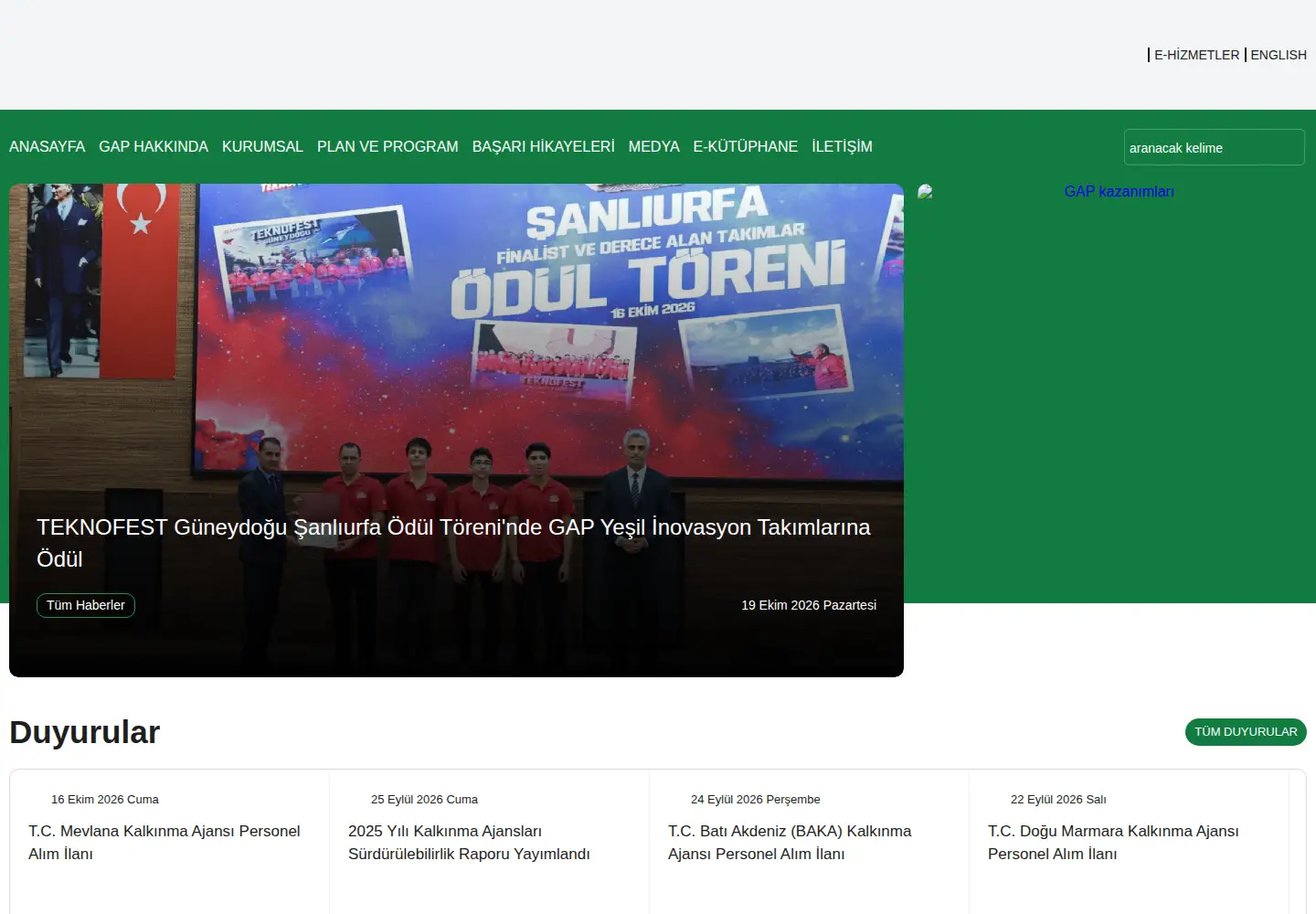Click the Tüm Haberler button
This screenshot has height=914, width=1316.
coord(86,605)
